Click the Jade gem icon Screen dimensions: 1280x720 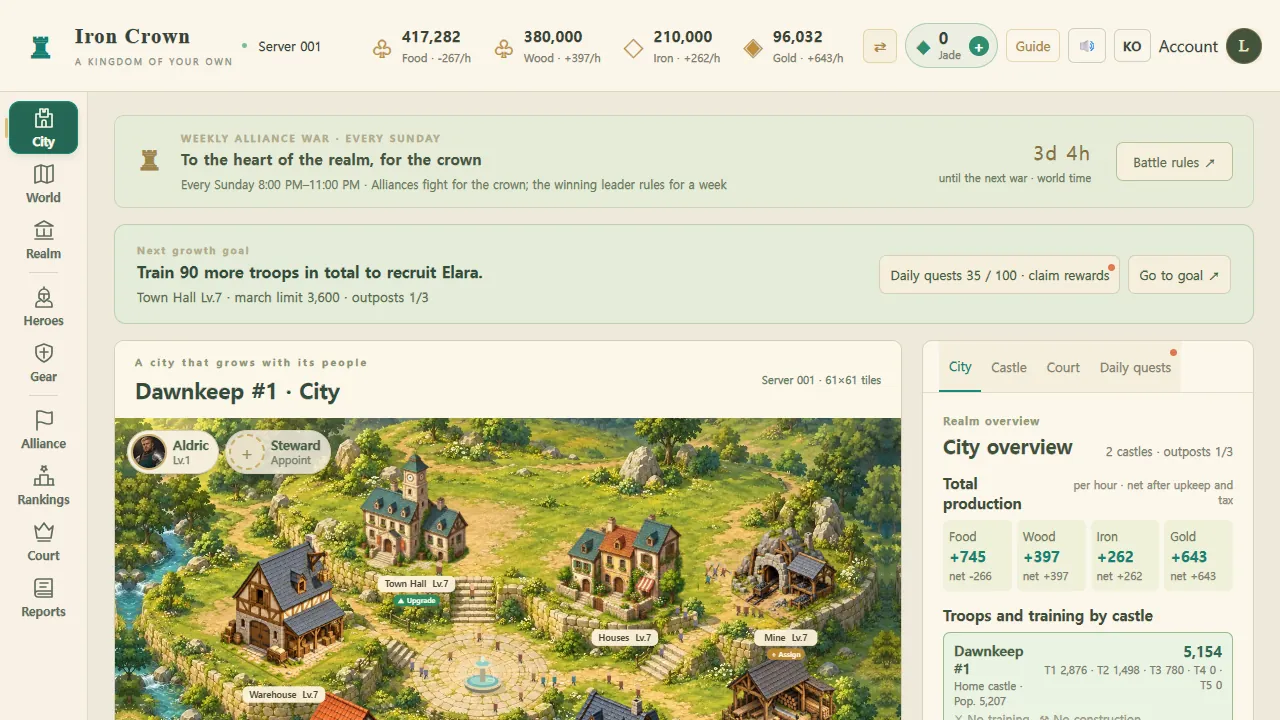click(923, 46)
